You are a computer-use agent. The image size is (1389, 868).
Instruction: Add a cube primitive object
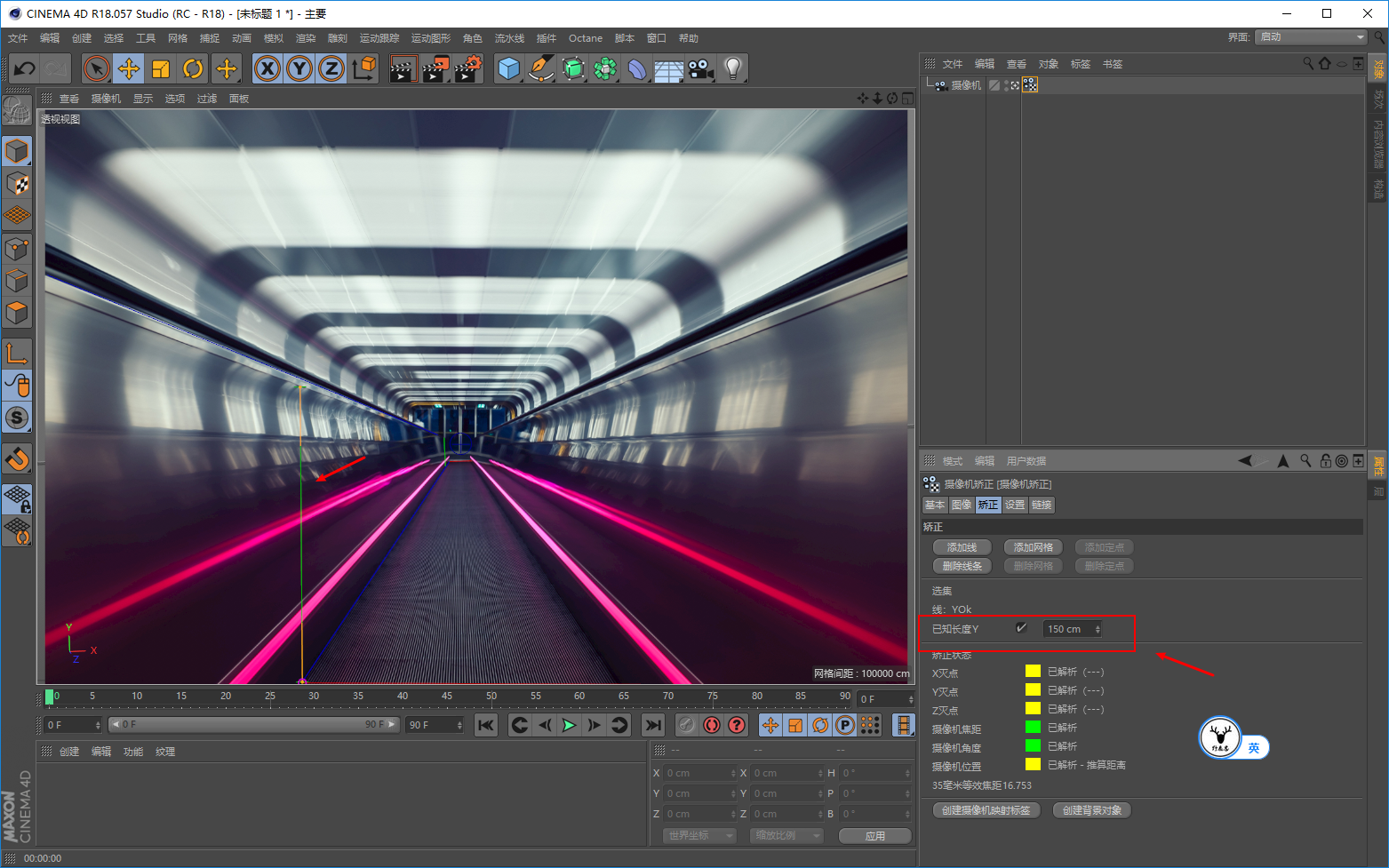(508, 68)
